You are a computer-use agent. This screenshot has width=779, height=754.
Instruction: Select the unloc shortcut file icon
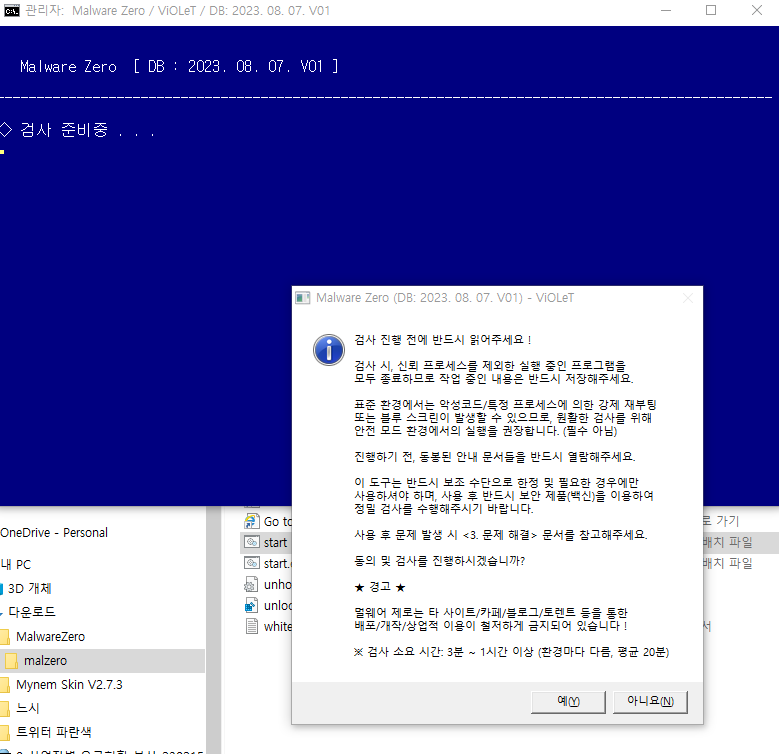[x=251, y=605]
